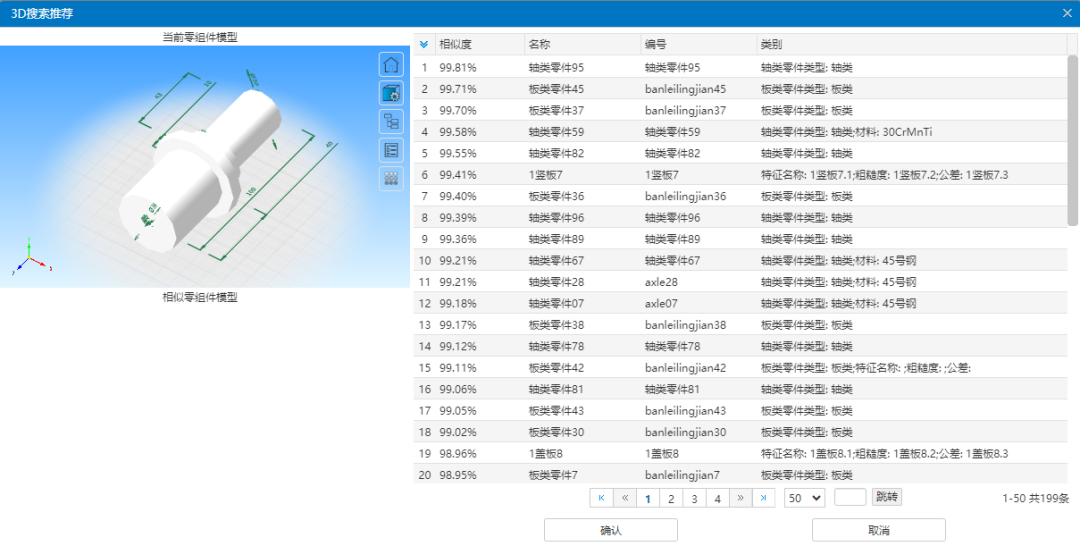Sort by the 编号 column header

698,45
